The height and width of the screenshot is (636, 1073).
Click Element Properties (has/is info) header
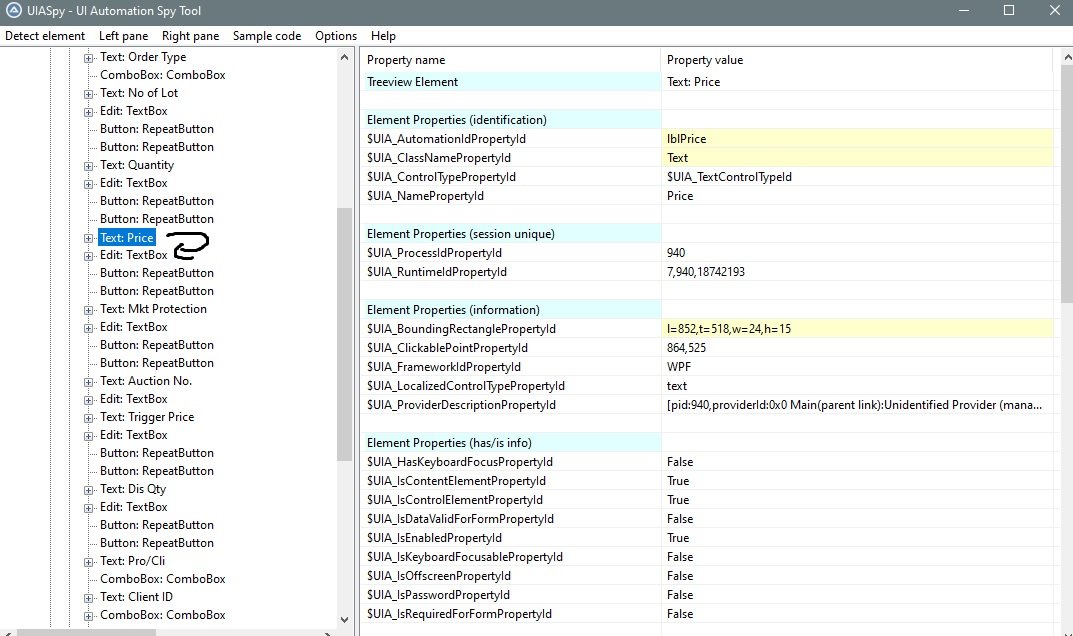(x=510, y=443)
